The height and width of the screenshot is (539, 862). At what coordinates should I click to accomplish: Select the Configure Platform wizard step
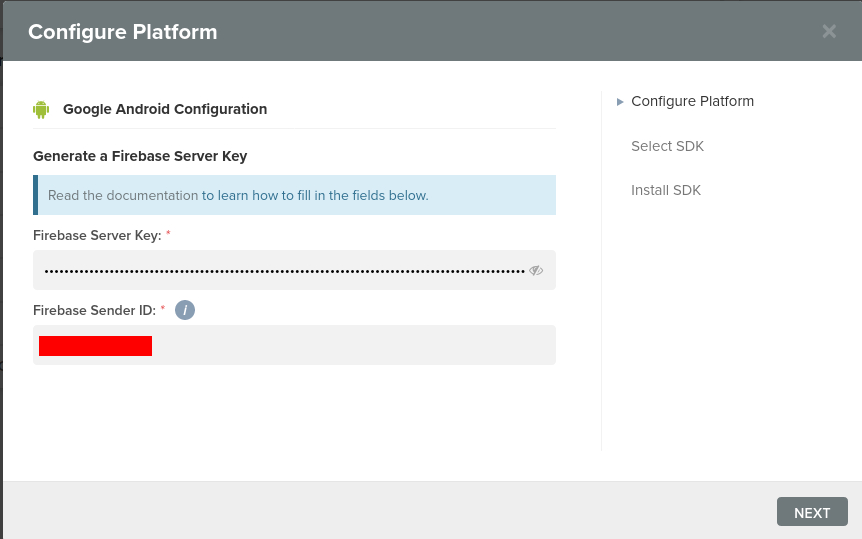click(692, 101)
